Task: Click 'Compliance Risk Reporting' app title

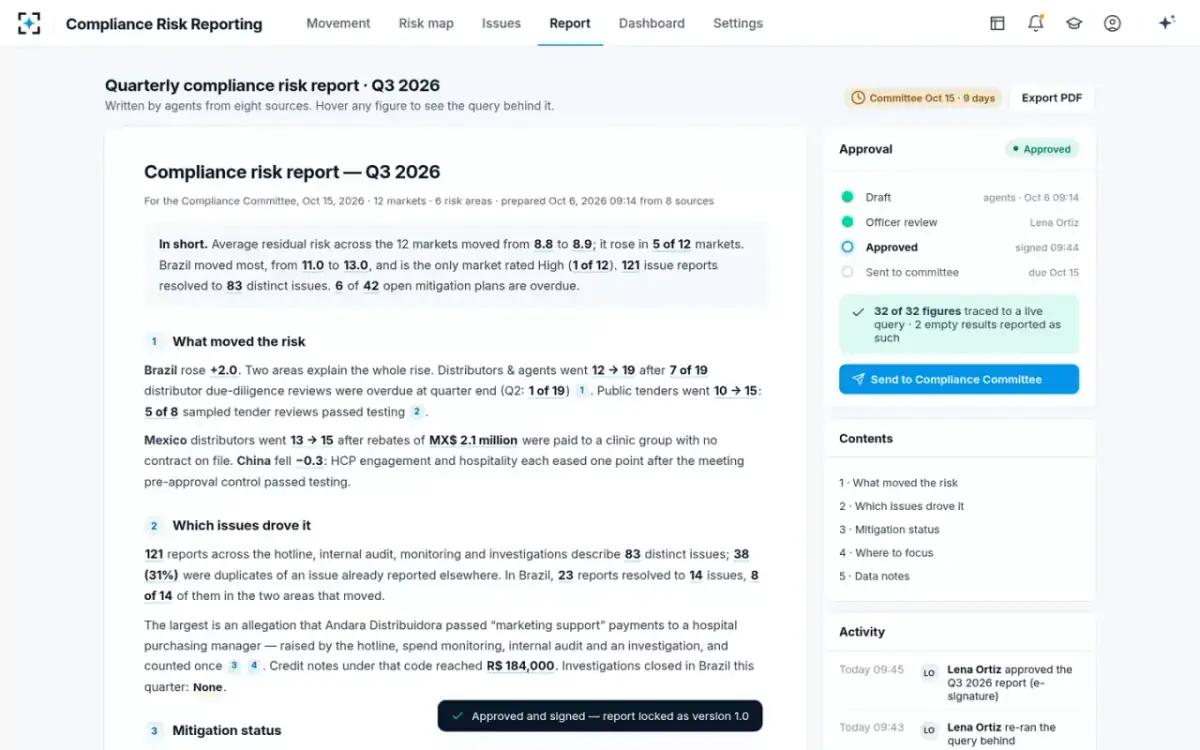Action: point(164,24)
